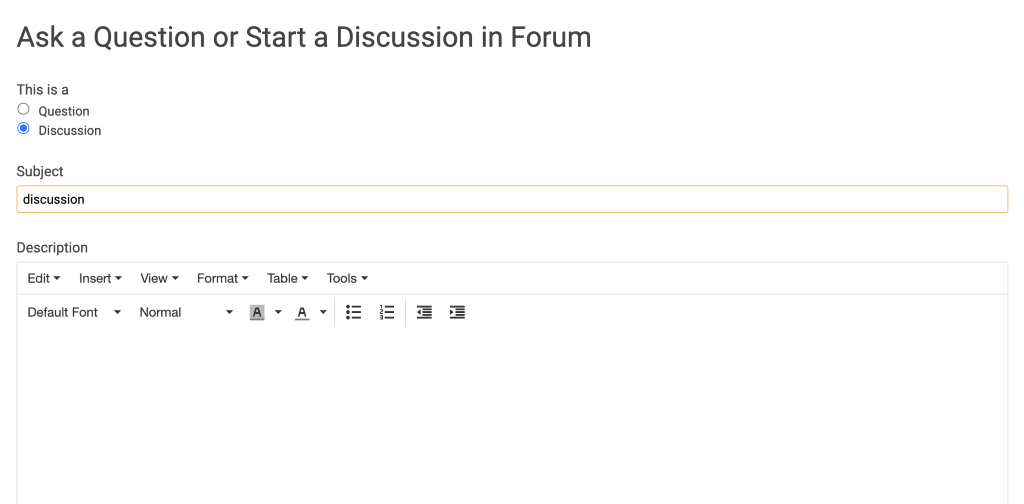Select the Question radio button

coord(24,109)
